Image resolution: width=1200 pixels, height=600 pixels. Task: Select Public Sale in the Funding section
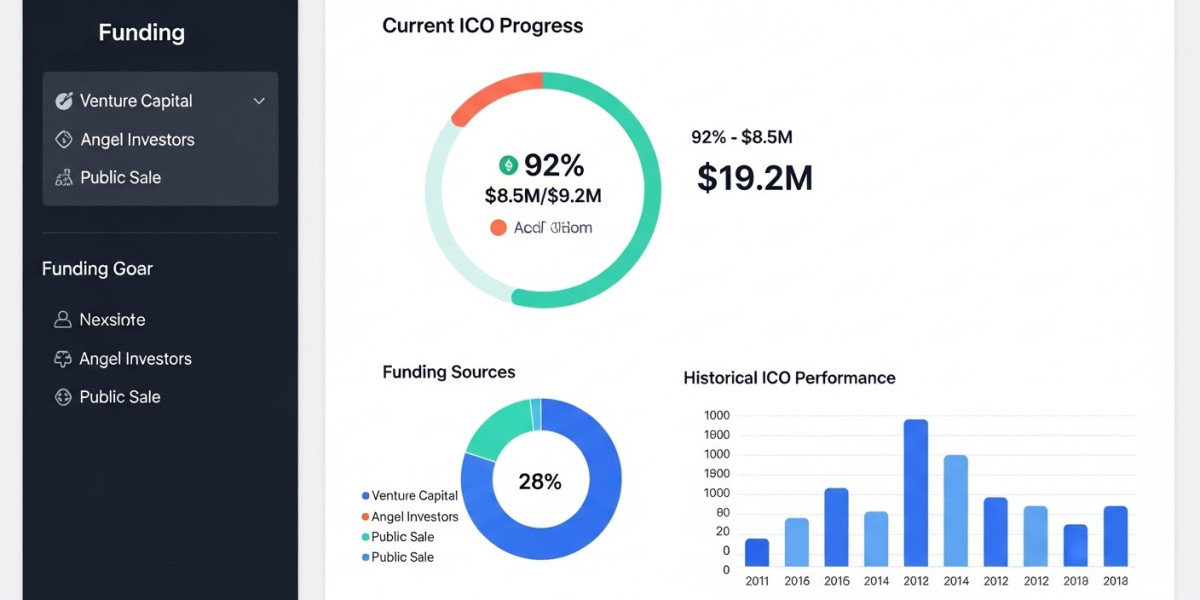120,178
